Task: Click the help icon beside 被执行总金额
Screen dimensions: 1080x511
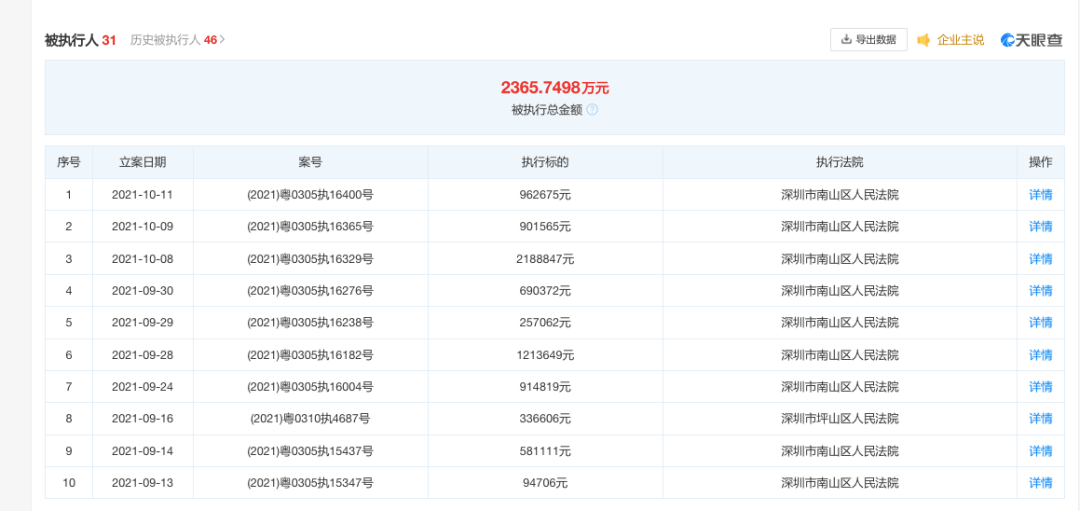Action: click(592, 110)
